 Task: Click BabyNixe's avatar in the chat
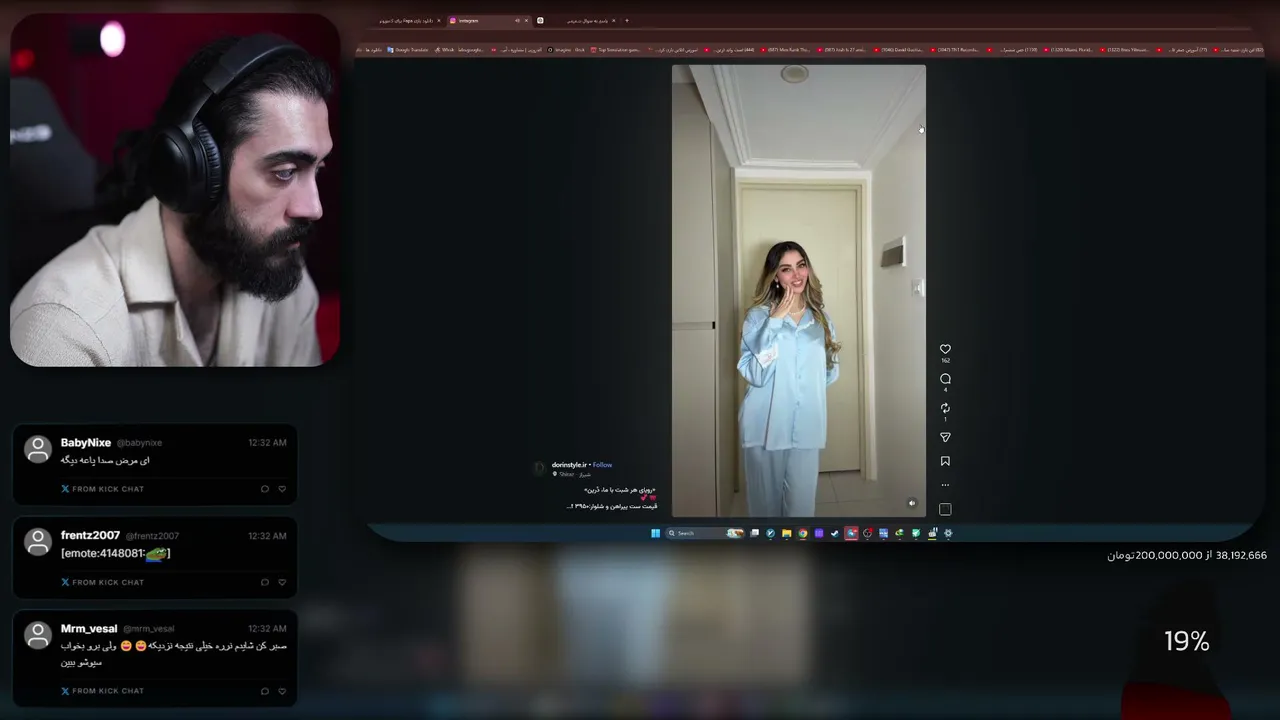(38, 449)
